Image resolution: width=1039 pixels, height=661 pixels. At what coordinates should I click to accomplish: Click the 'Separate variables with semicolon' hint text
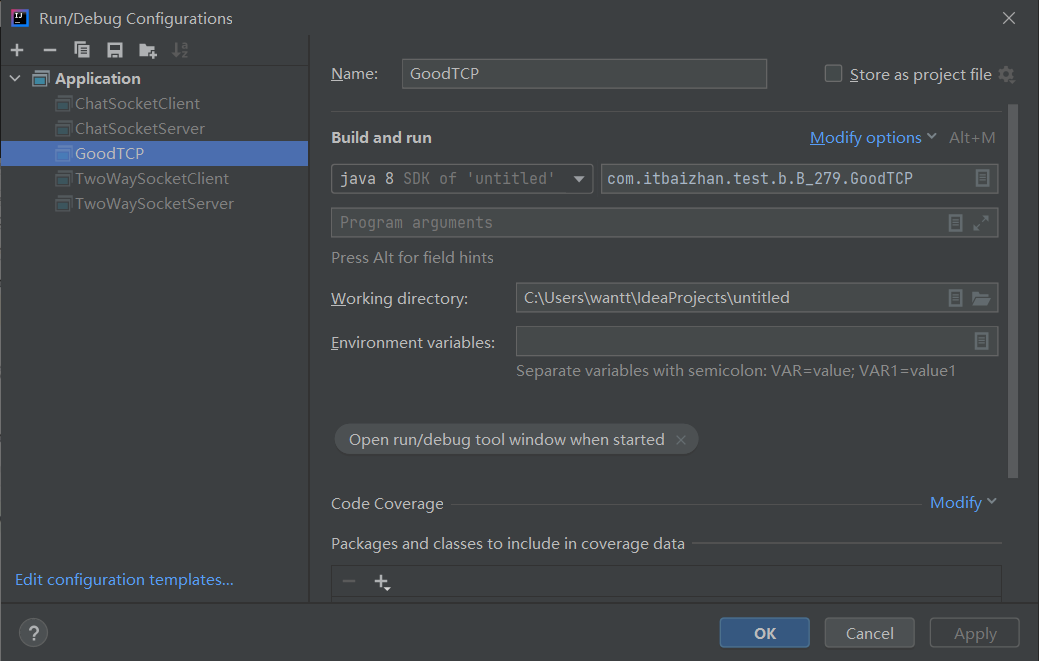(x=736, y=371)
